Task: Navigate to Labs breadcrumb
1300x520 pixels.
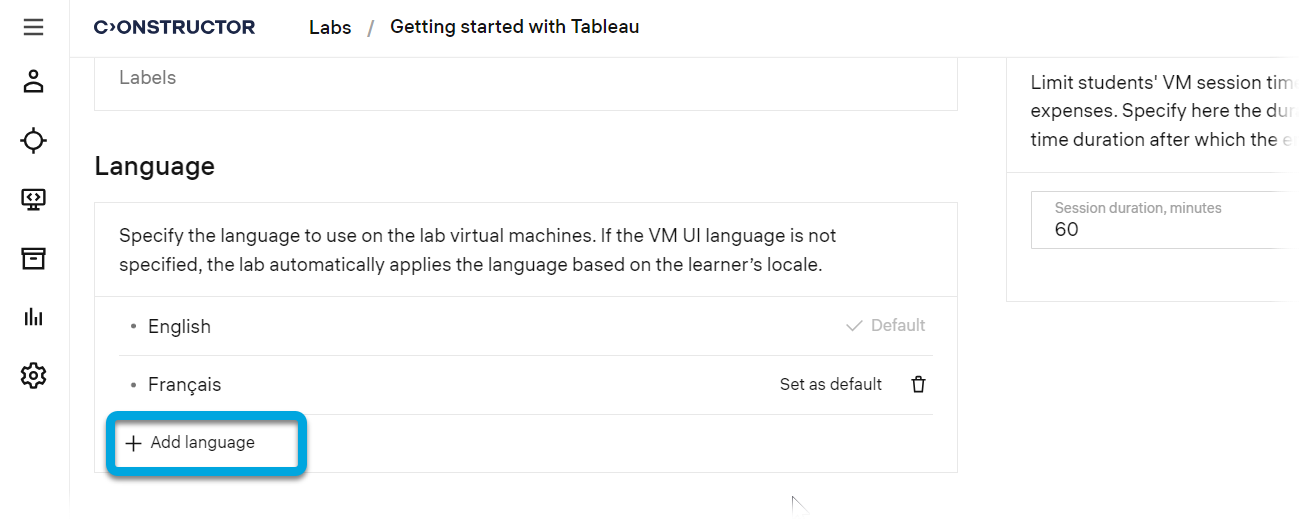Action: coord(330,28)
